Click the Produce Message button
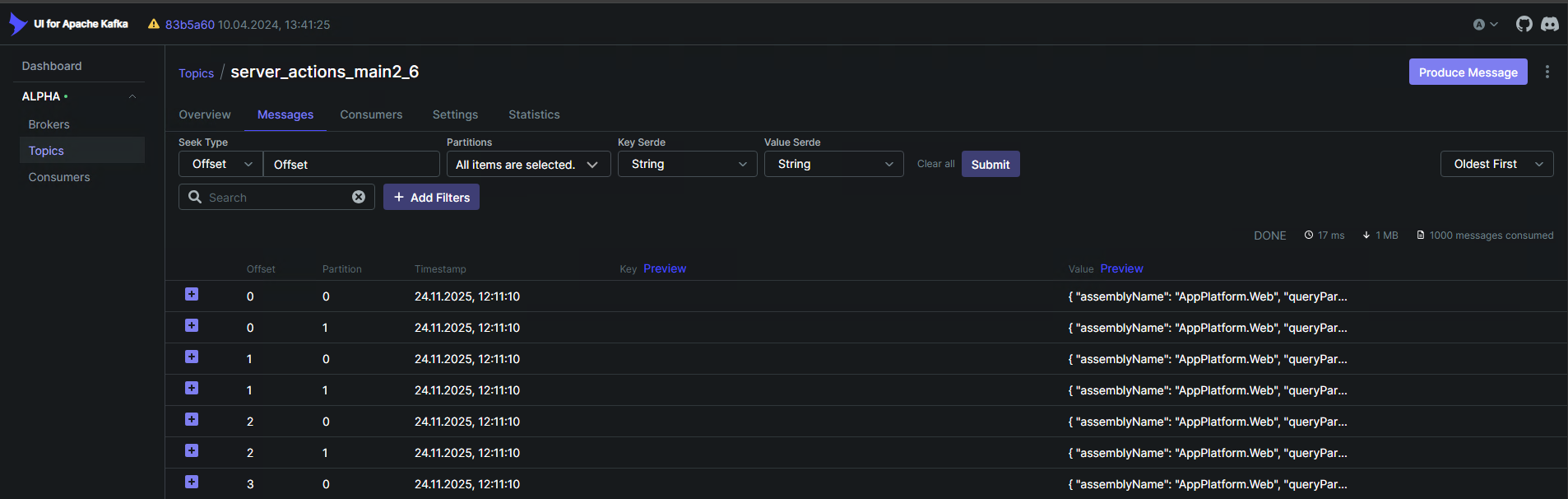This screenshot has height=499, width=1568. click(x=1468, y=72)
